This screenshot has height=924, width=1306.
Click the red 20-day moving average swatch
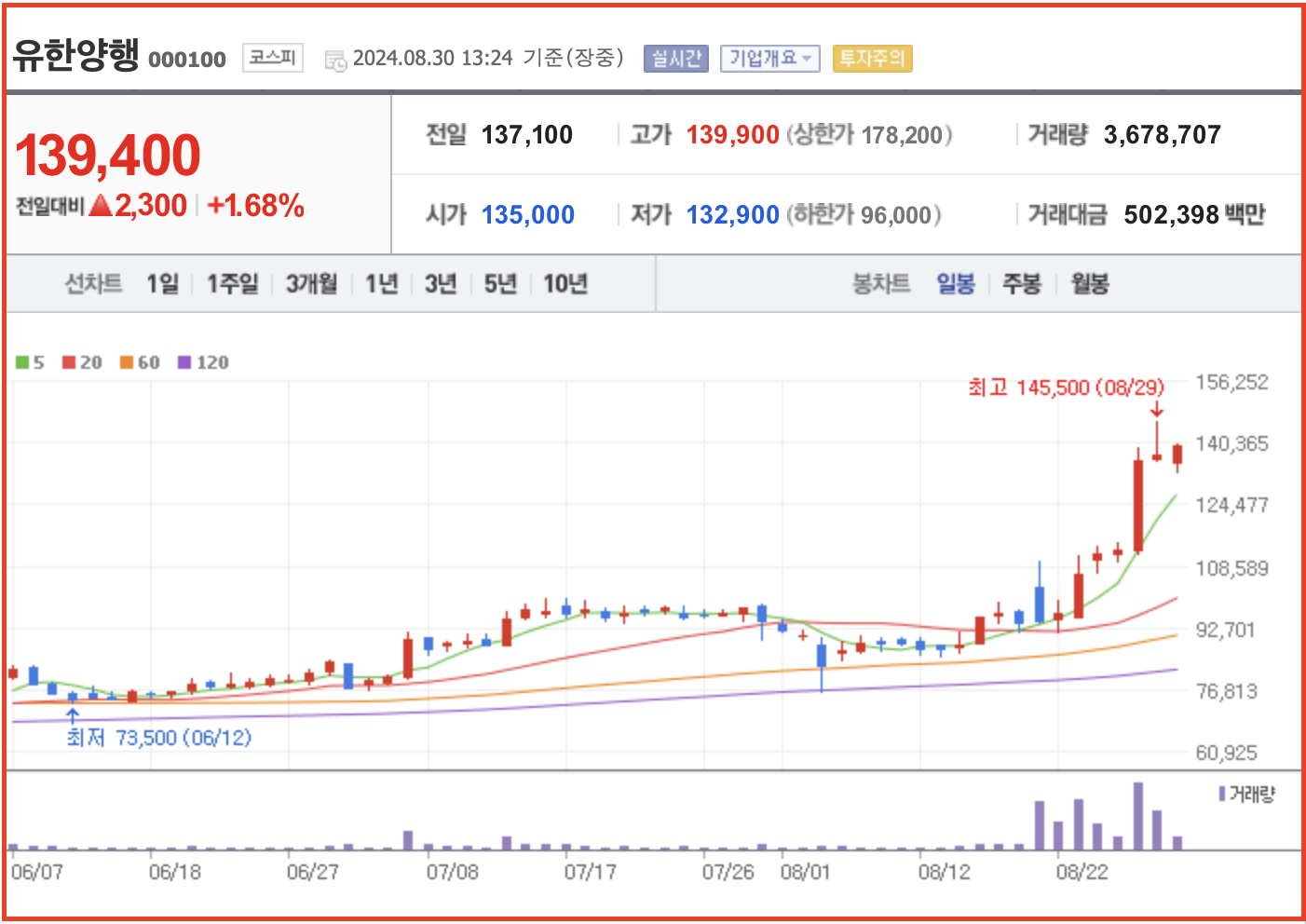coord(69,362)
